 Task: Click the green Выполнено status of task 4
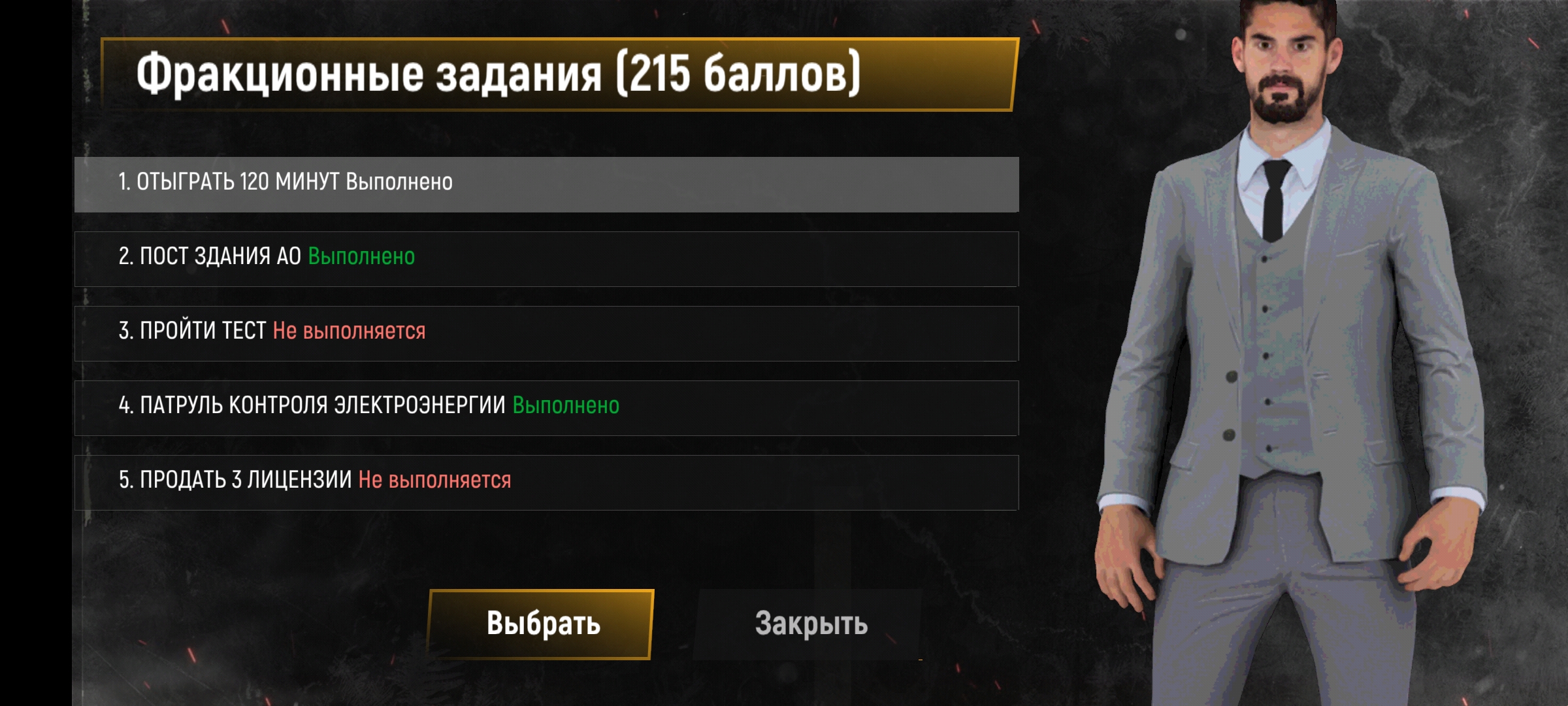[566, 405]
